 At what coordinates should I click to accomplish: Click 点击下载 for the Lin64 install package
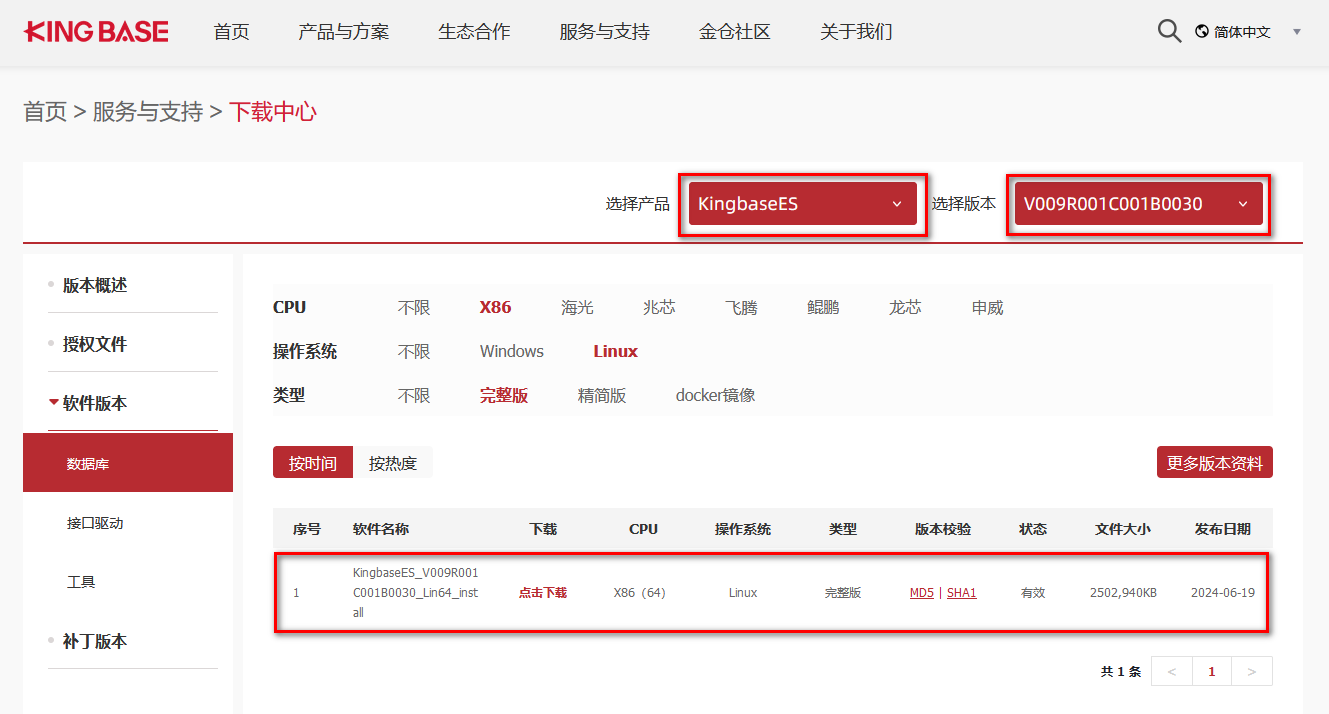(x=543, y=593)
